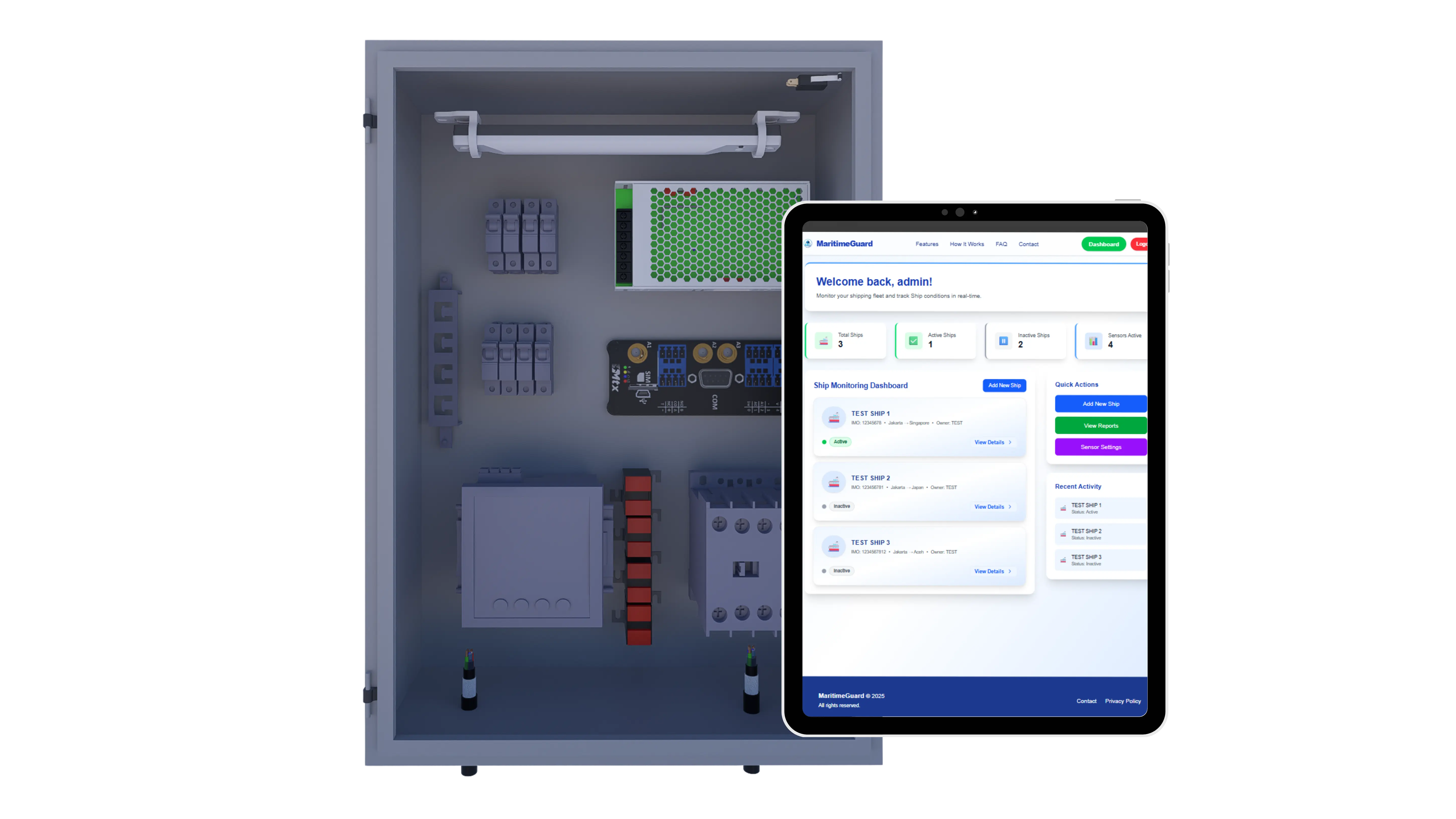The width and height of the screenshot is (1456, 819).
Task: Open the Features nav menu item
Action: (x=926, y=244)
